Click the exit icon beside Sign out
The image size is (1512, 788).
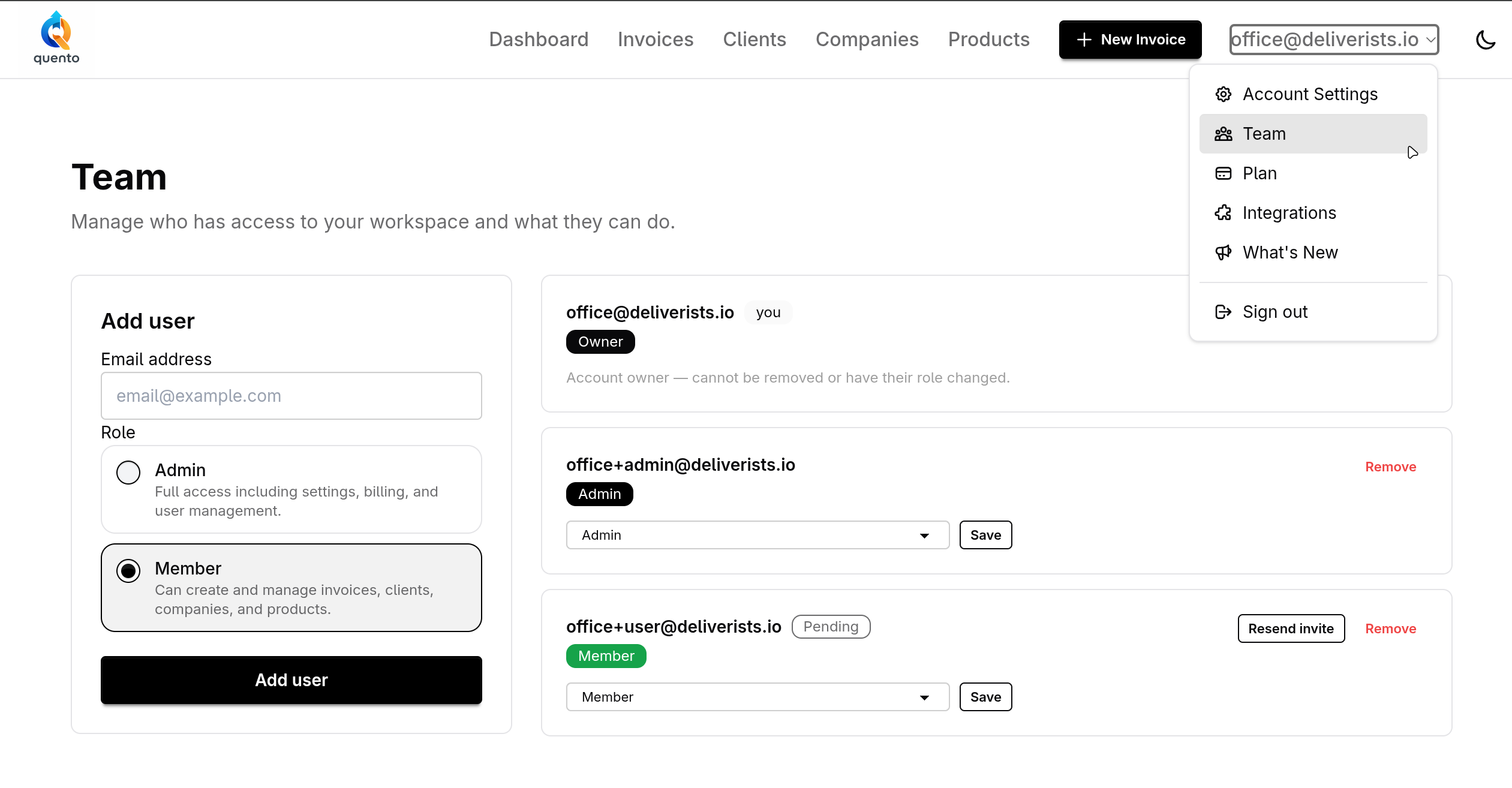point(1224,312)
